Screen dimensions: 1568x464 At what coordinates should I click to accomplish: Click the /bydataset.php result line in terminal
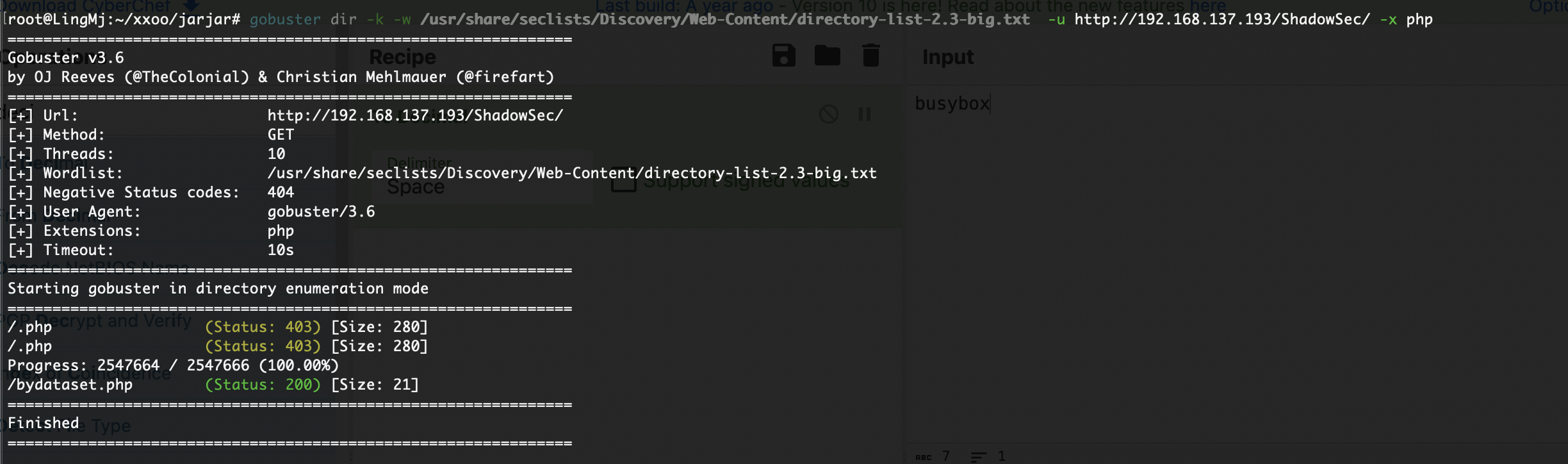pos(213,385)
